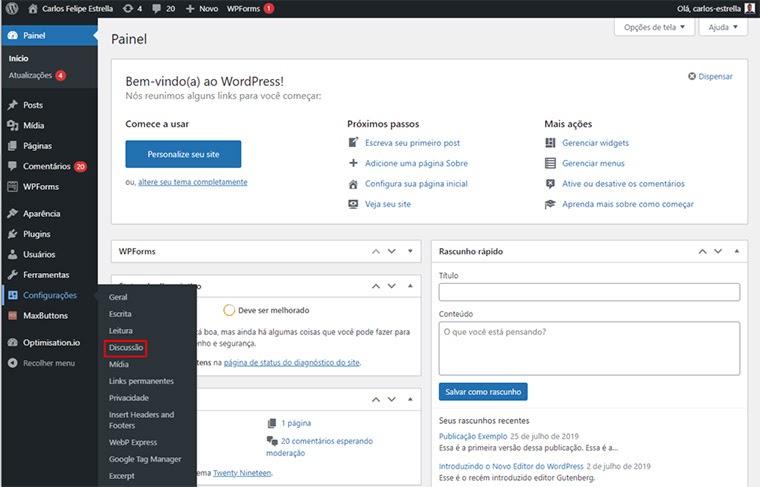Click the Ferramentas wrench icon

12,275
